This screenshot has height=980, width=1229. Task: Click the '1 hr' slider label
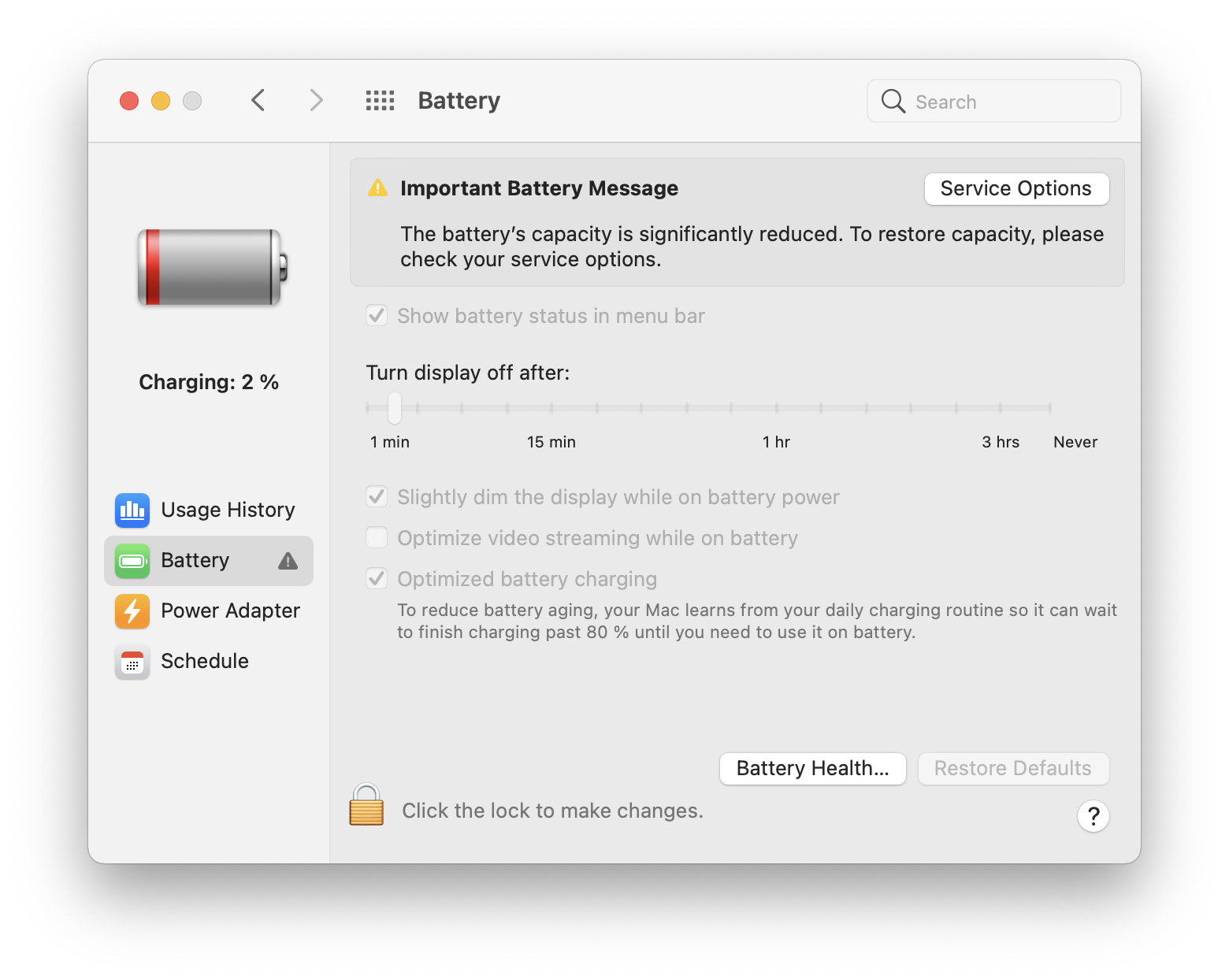pyautogui.click(x=776, y=442)
